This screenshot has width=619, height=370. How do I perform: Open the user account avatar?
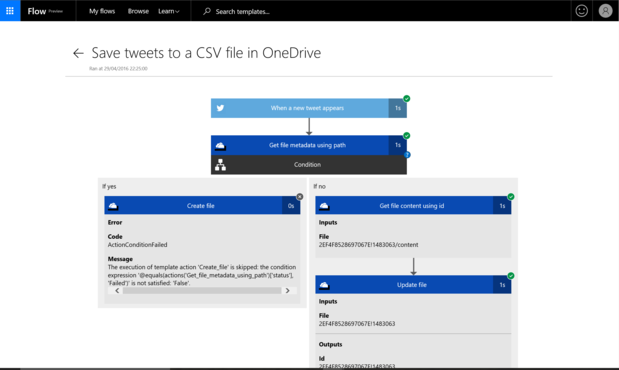[605, 11]
